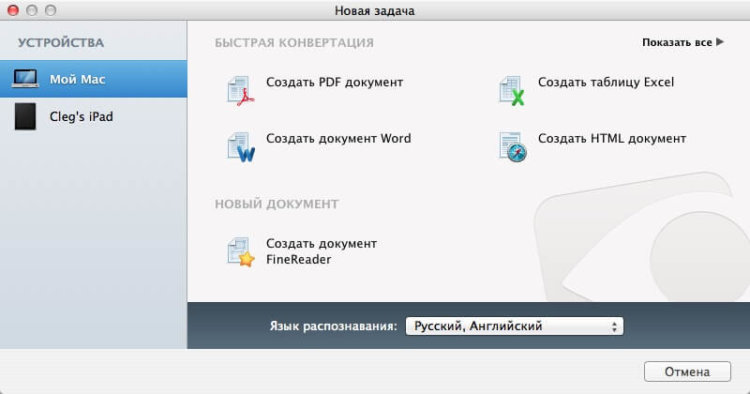Choose Создать документ FineReader
The width and height of the screenshot is (750, 394).
click(321, 252)
